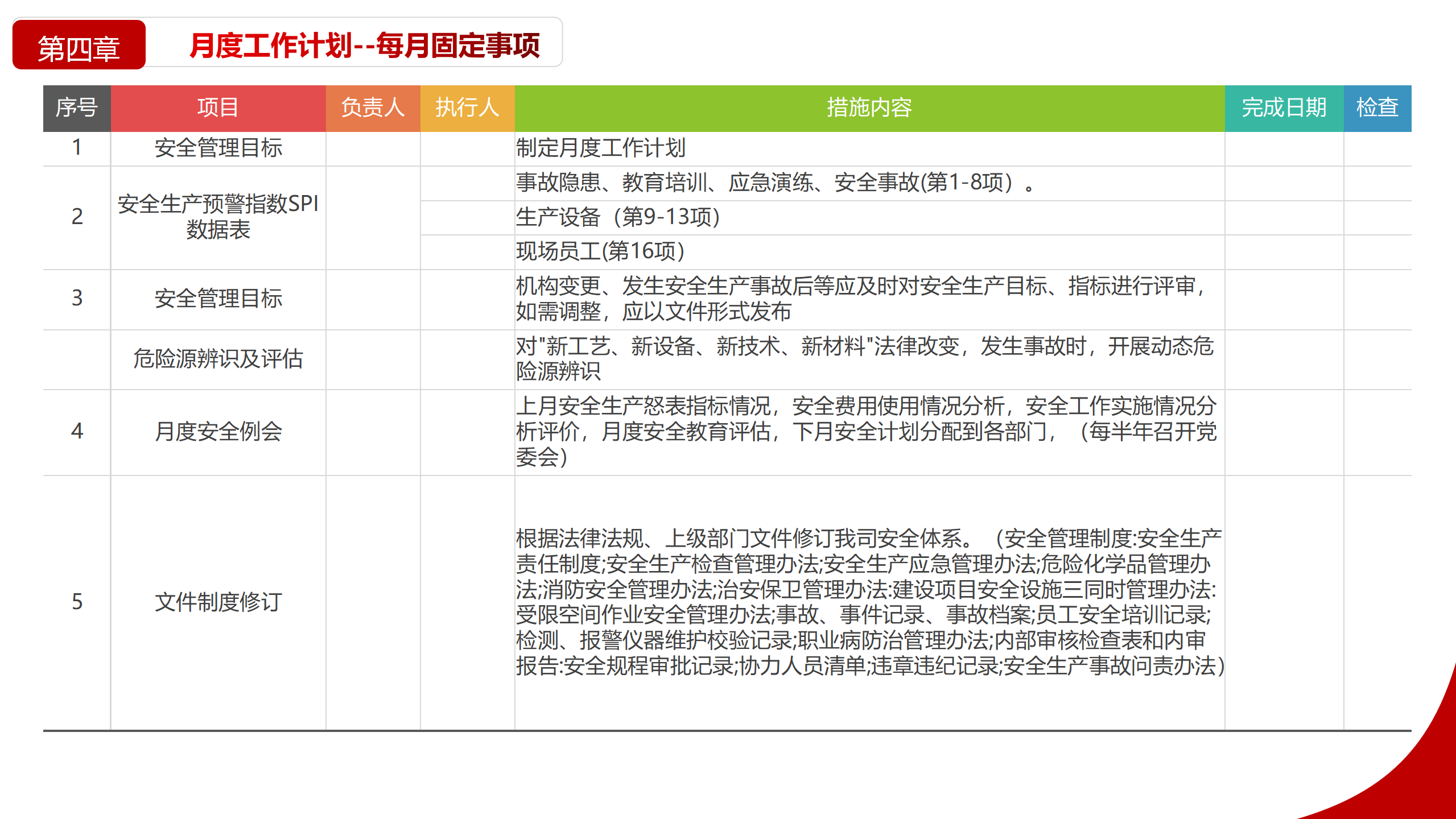Viewport: 1456px width, 819px height.
Task: Click the 根据法律法规 measures text block
Action: click(x=869, y=602)
